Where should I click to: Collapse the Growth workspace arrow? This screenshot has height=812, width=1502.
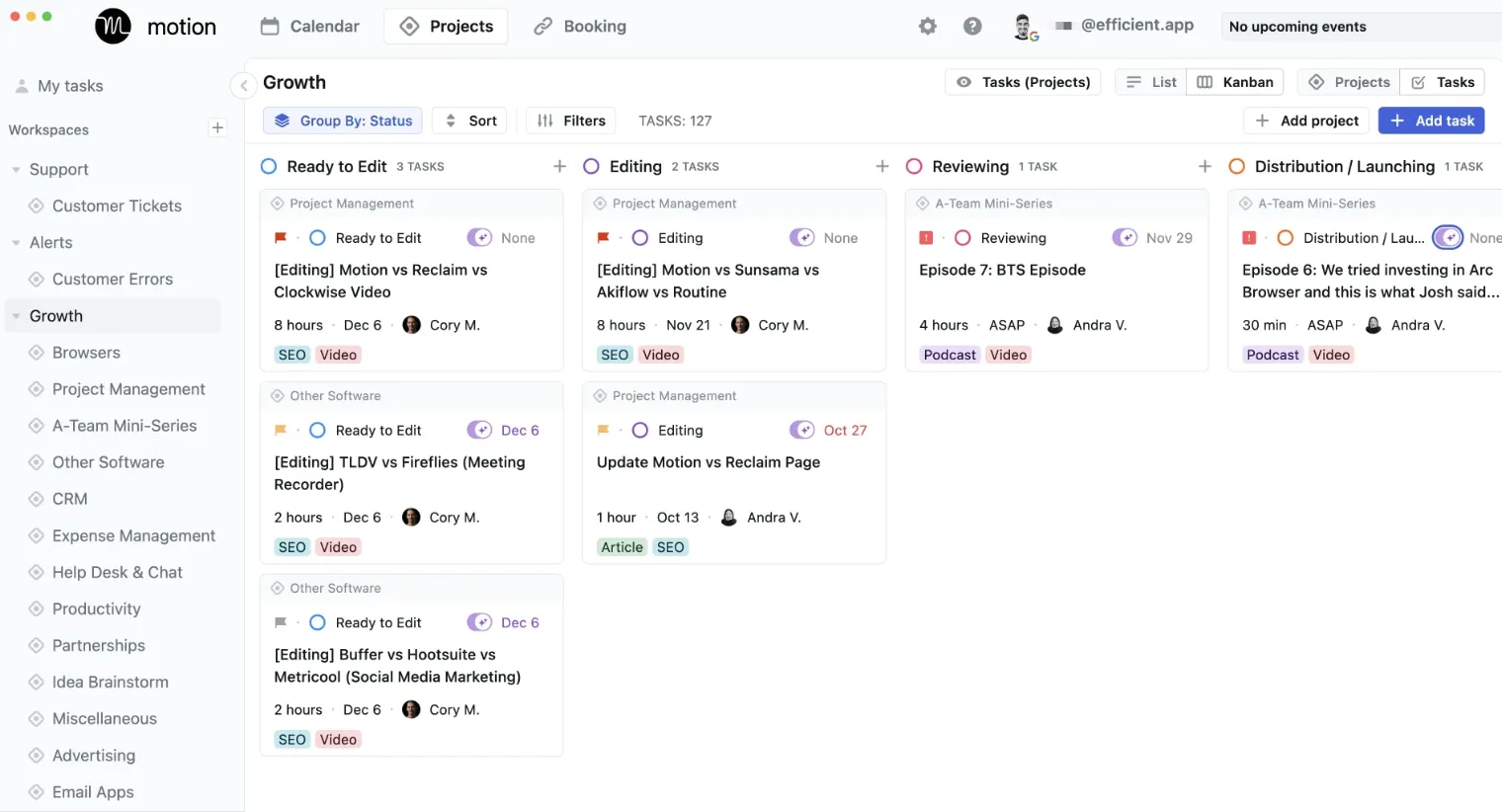16,316
